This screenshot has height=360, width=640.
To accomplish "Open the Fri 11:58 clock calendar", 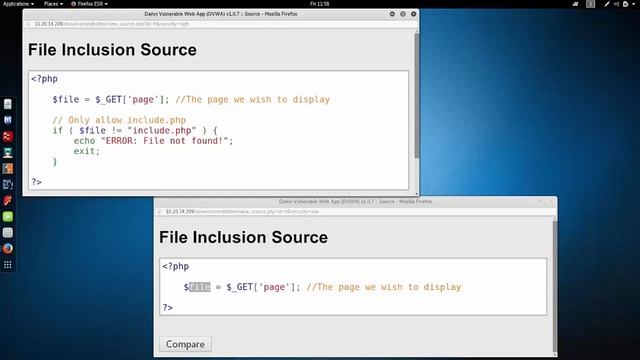I will pyautogui.click(x=320, y=4).
